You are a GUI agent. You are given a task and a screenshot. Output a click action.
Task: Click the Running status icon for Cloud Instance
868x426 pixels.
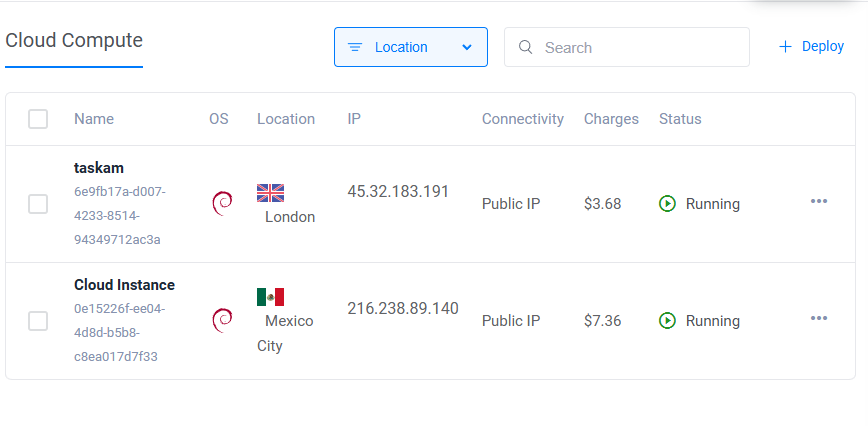point(667,321)
